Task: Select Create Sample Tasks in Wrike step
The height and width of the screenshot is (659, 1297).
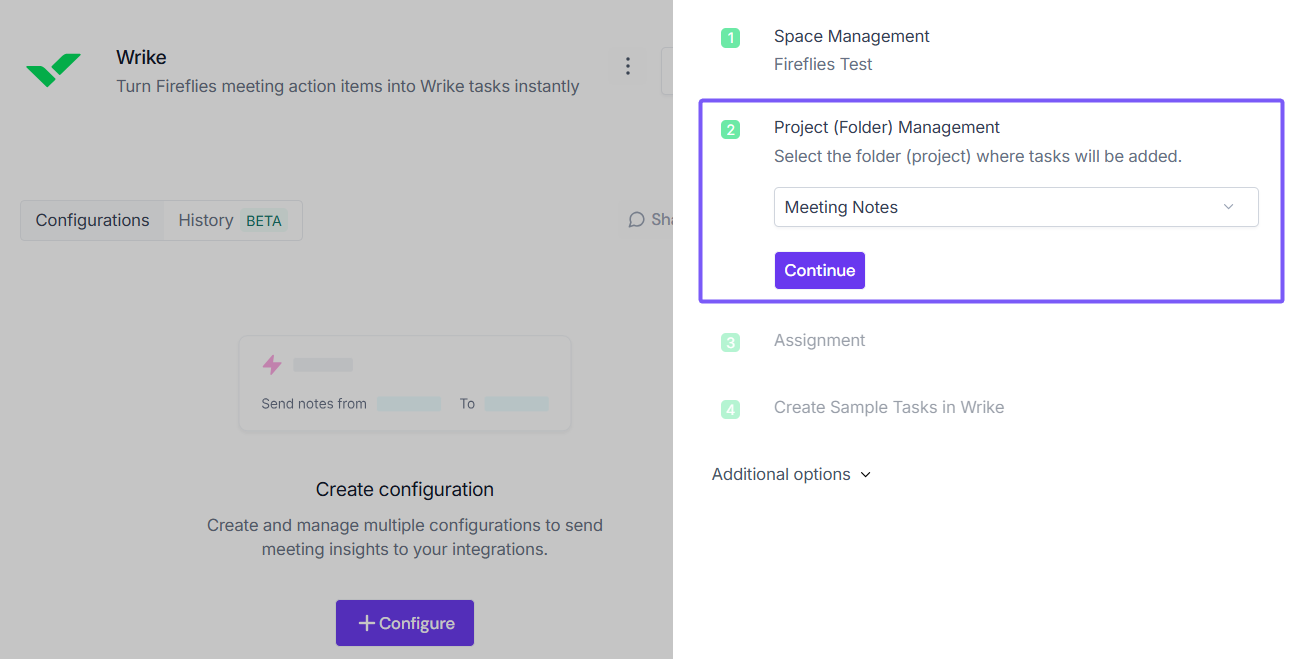Action: [x=888, y=407]
